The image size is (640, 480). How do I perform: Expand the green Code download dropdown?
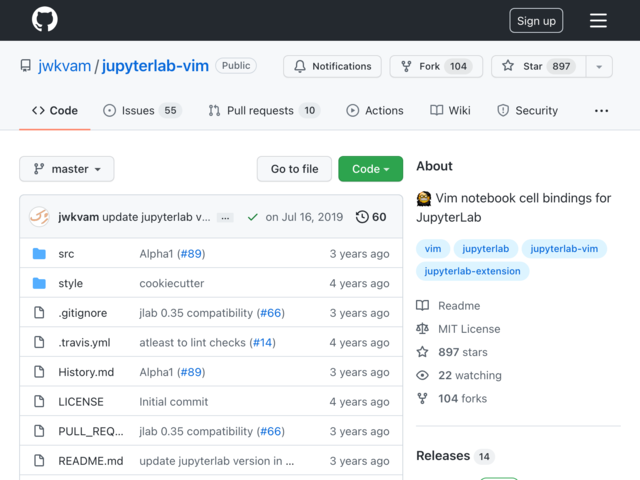click(x=370, y=169)
